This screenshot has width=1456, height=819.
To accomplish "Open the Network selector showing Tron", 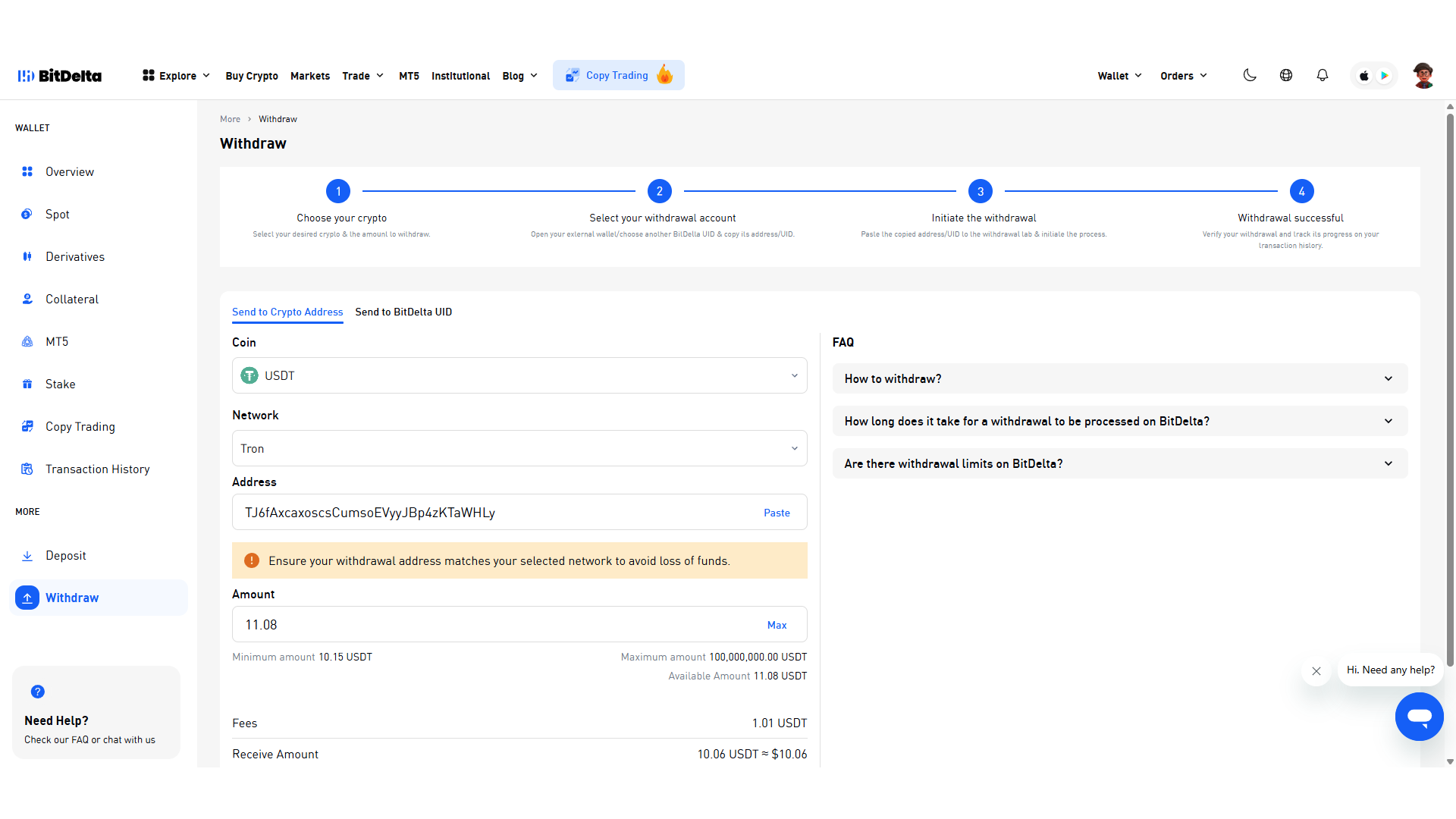I will [519, 448].
